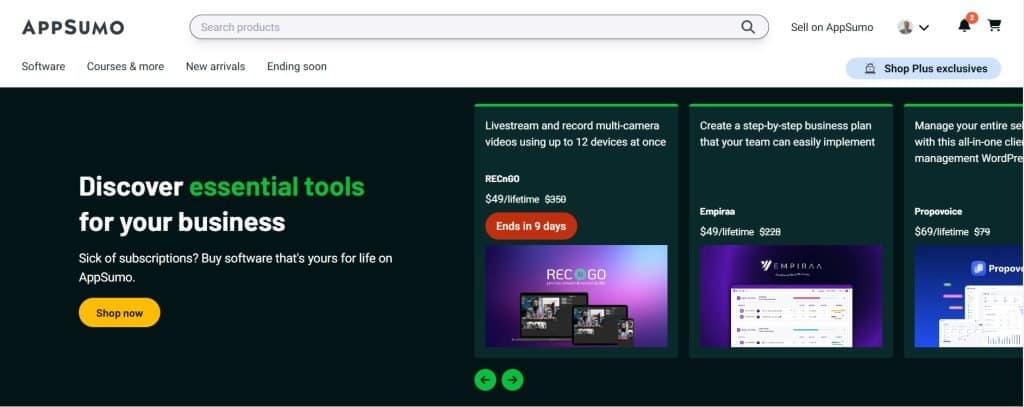Click the AppSumo logo
The width and height of the screenshot is (1024, 407).
(73, 27)
